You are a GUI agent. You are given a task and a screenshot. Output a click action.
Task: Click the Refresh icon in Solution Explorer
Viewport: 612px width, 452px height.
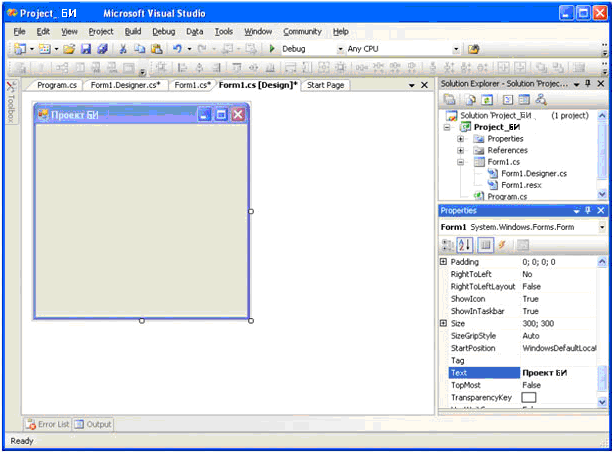[x=487, y=100]
